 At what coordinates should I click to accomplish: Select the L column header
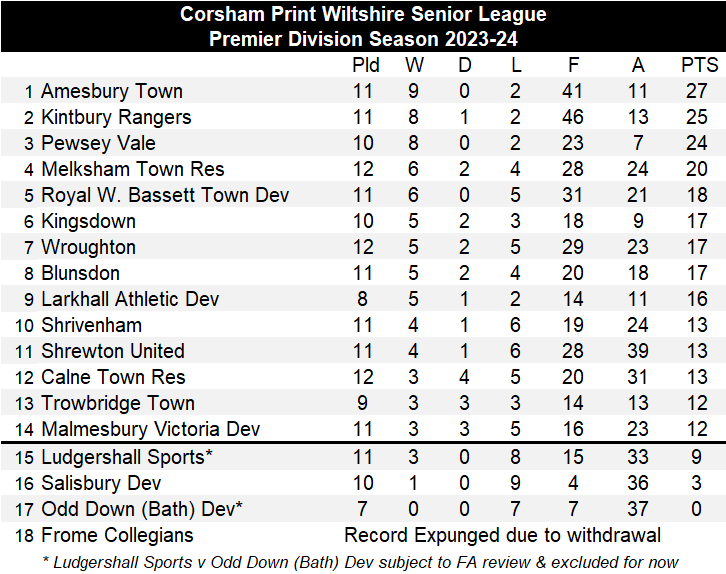514,65
